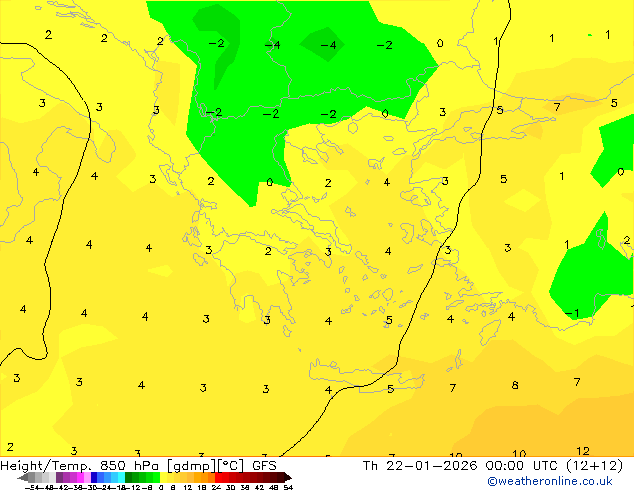
Task: Select the dark purple legend swatch
Action: [x=59, y=477]
